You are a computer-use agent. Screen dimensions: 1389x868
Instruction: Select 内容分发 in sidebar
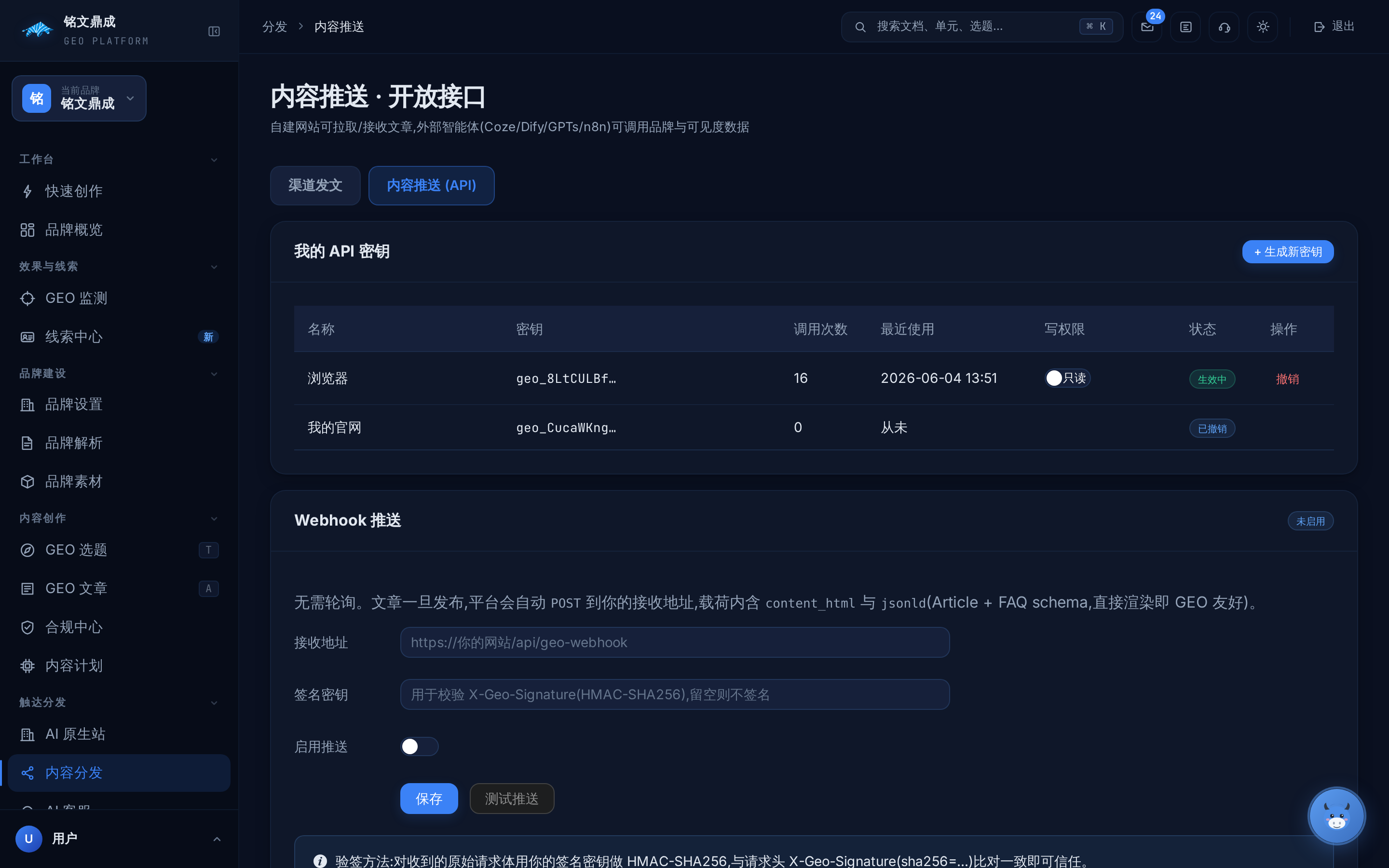click(119, 773)
